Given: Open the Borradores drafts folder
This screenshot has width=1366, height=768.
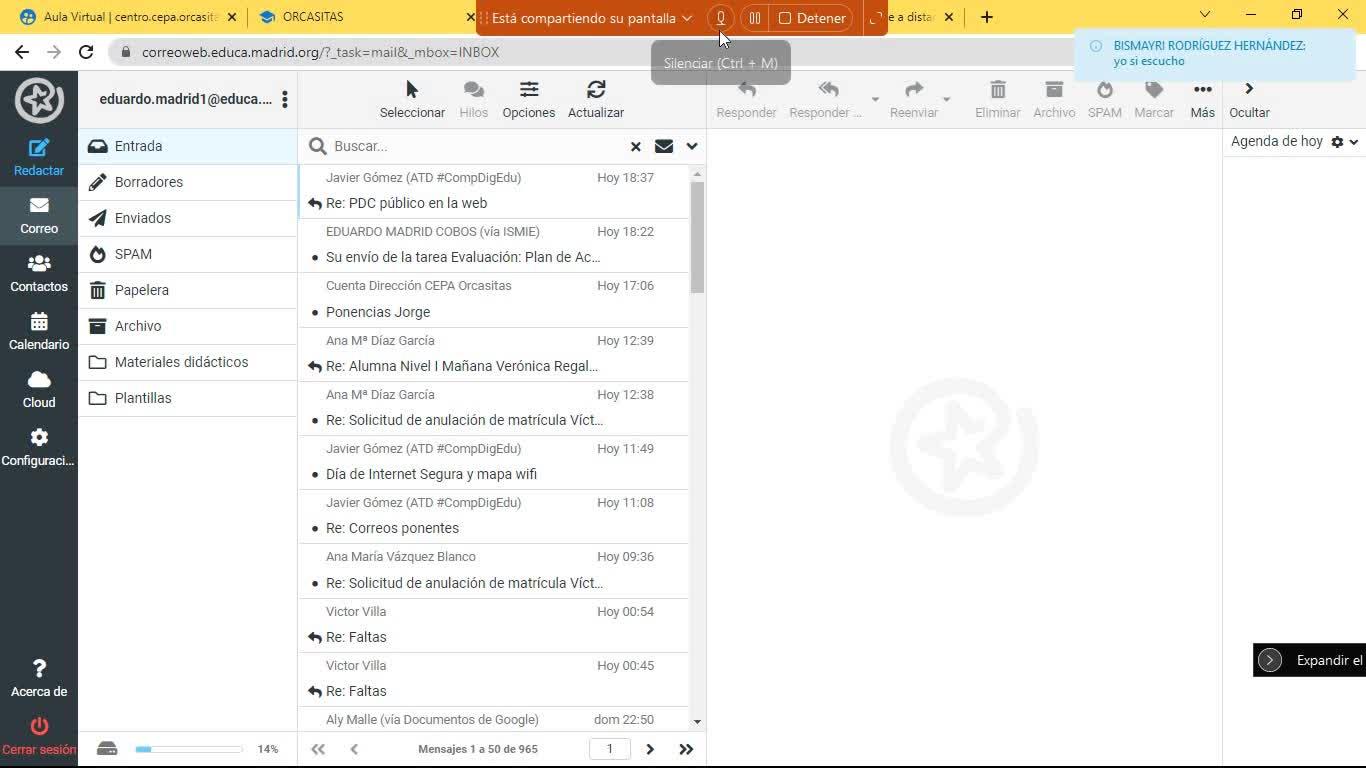Looking at the screenshot, I should point(188,182).
